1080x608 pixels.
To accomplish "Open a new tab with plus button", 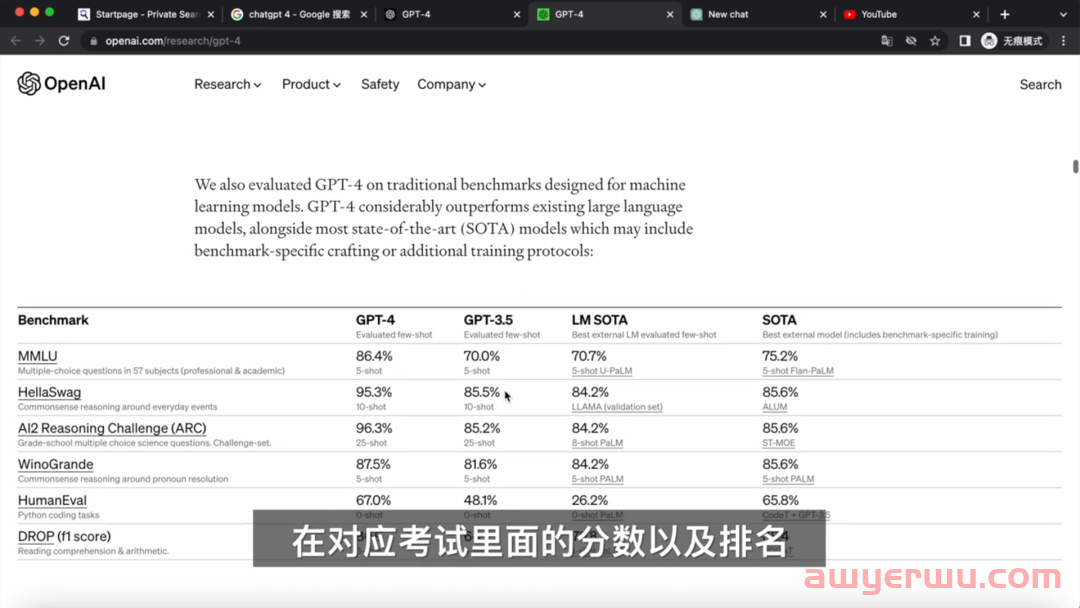I will [1004, 14].
